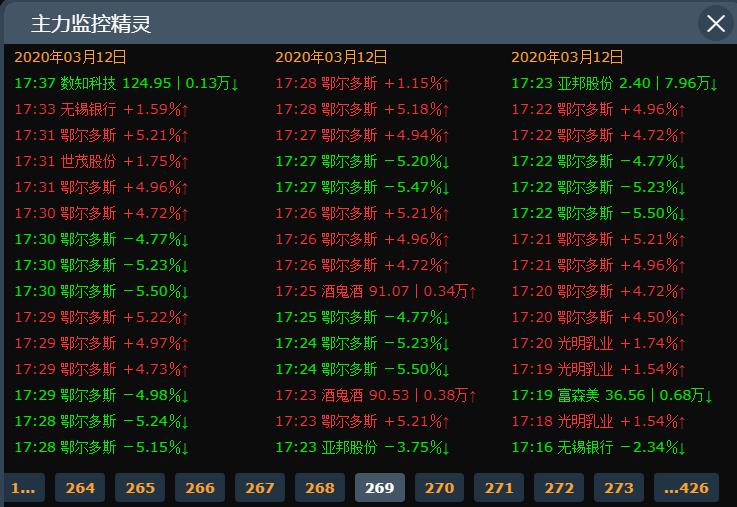The image size is (737, 507).
Task: Select 17:26 鄂尔多斯 +4.72% row
Action: click(362, 265)
